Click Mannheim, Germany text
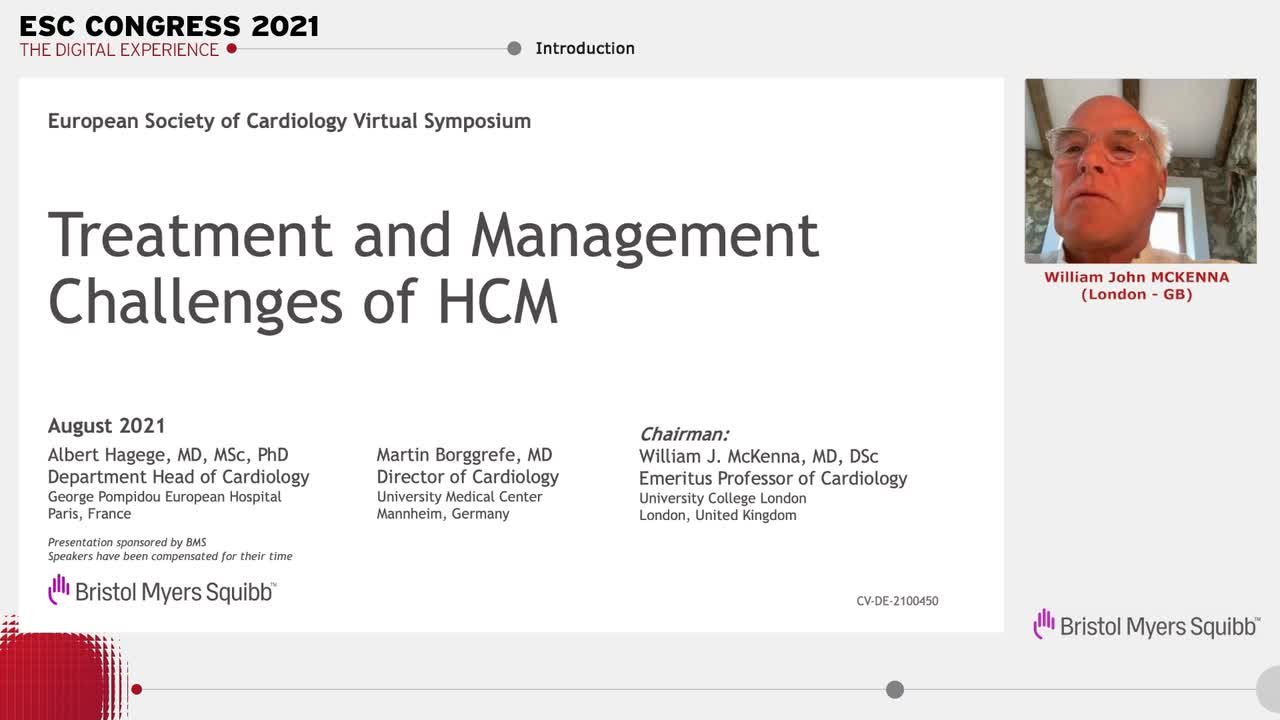The width and height of the screenshot is (1280, 720). (443, 514)
